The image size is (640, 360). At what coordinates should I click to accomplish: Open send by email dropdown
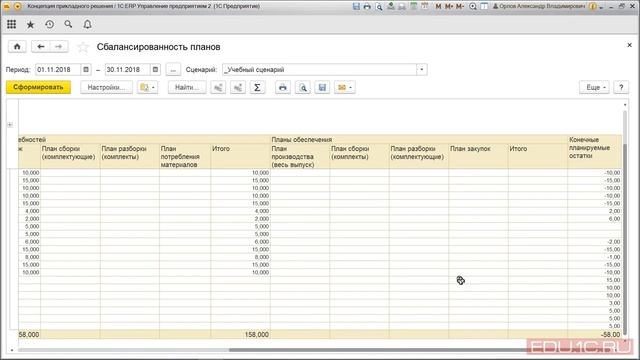344,87
